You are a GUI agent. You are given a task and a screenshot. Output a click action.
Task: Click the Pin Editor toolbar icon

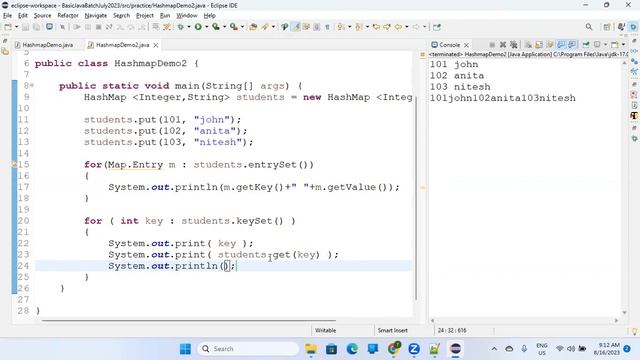[x=437, y=27]
